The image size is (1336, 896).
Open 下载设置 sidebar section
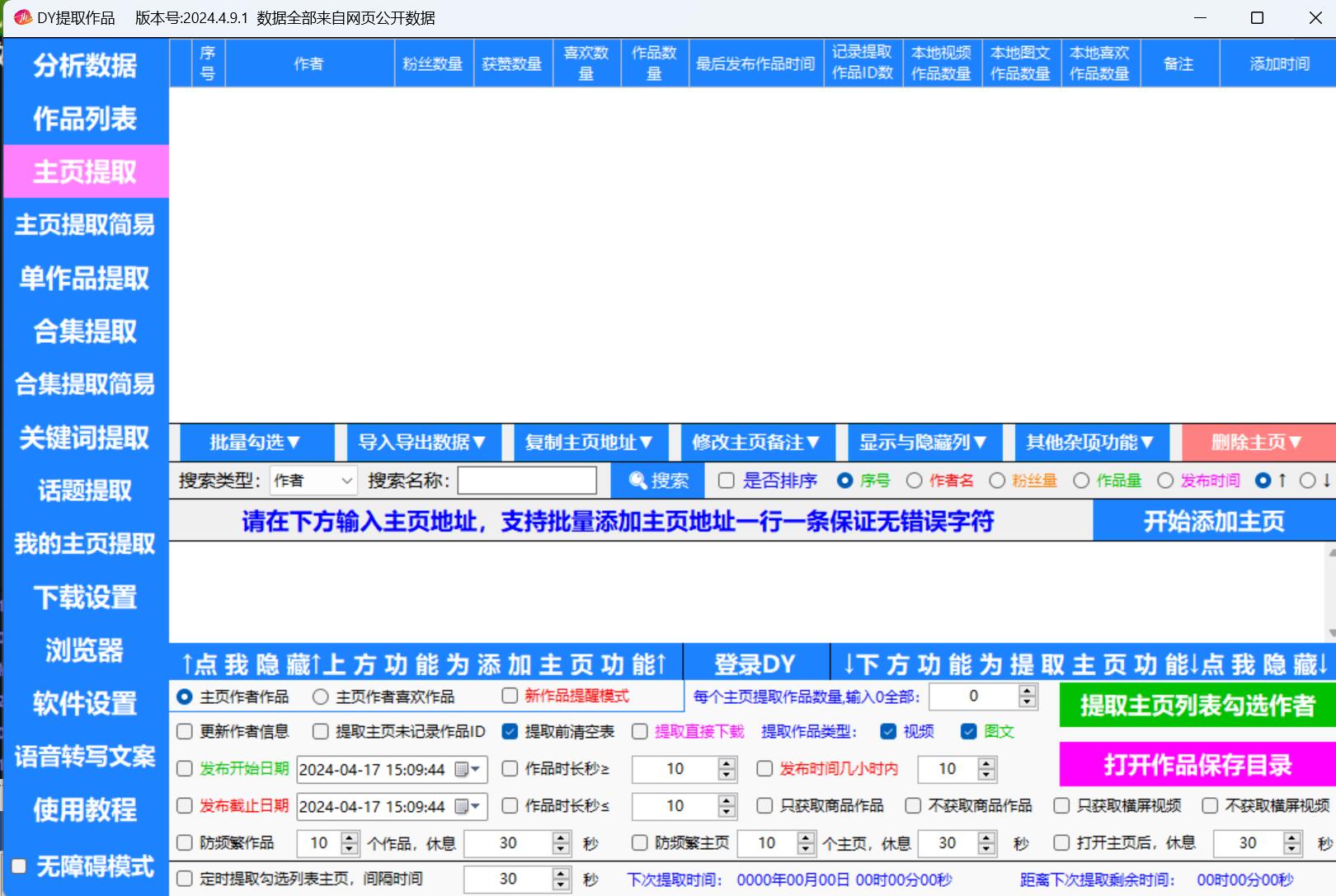(85, 597)
